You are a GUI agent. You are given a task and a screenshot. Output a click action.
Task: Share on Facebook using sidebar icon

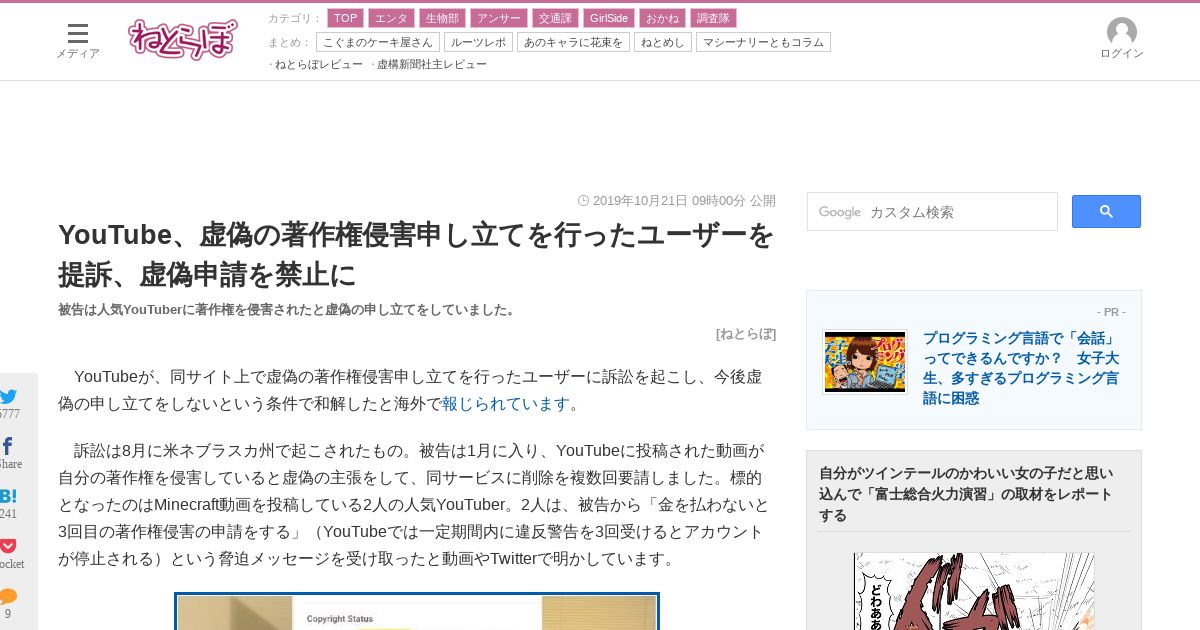[x=8, y=447]
